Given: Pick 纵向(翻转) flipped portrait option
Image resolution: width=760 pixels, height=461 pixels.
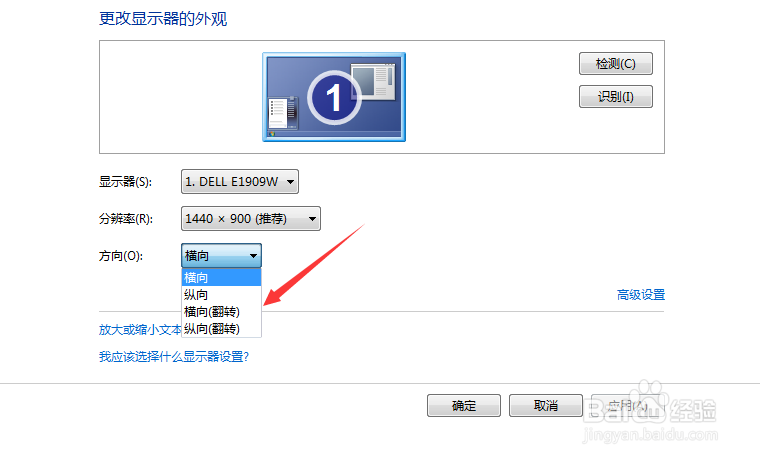Looking at the screenshot, I should (222, 329).
